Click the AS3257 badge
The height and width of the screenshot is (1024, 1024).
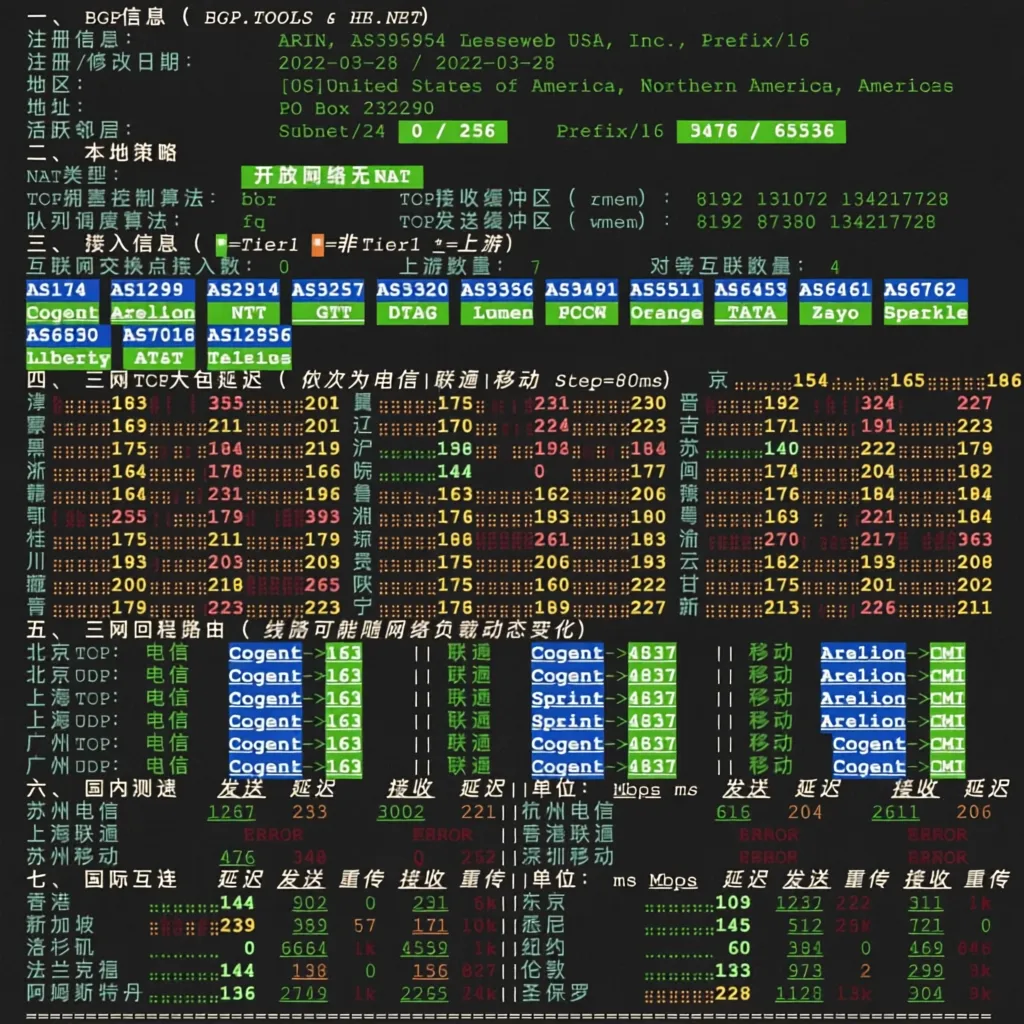point(328,289)
